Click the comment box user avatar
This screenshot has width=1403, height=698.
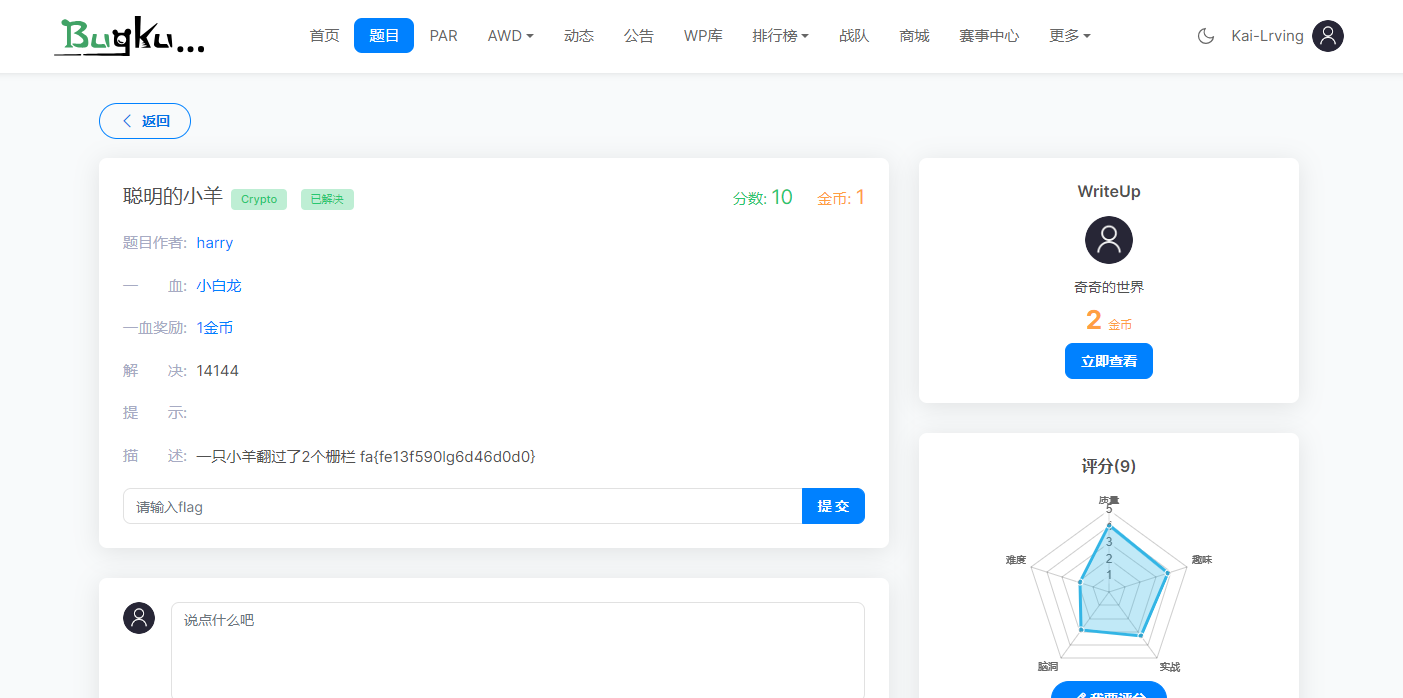pyautogui.click(x=139, y=618)
